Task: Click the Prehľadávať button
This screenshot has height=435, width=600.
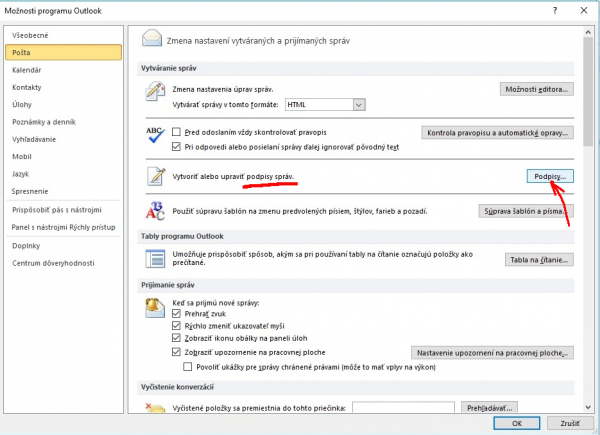Action: [489, 407]
